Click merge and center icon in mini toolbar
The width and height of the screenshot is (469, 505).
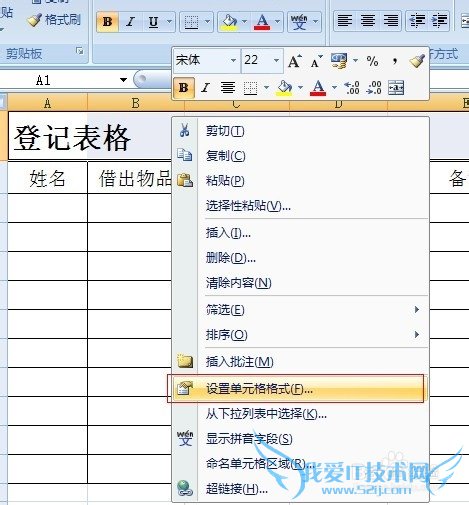click(396, 88)
